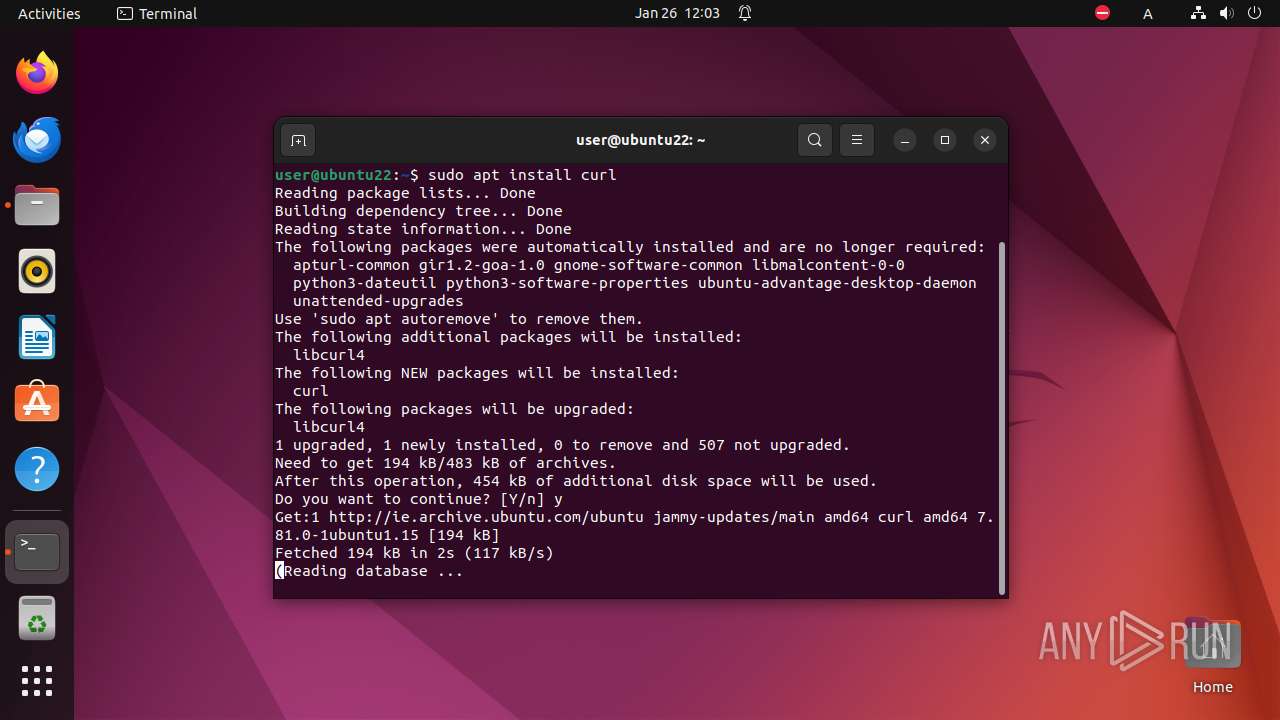The width and height of the screenshot is (1280, 720).
Task: Click the 'Use sudo apt autoremove' line
Action: click(459, 319)
